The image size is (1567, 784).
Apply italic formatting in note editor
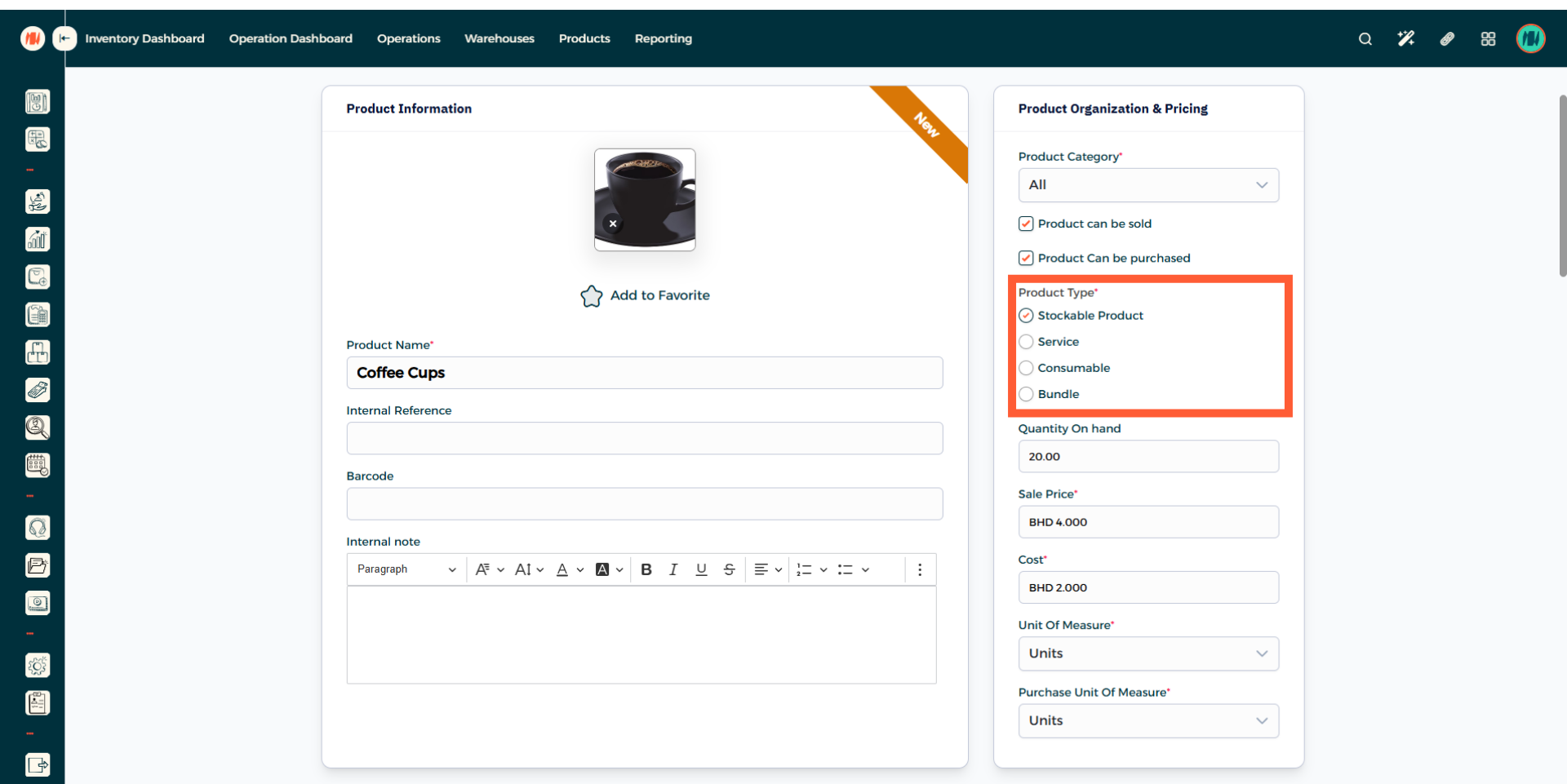point(673,569)
